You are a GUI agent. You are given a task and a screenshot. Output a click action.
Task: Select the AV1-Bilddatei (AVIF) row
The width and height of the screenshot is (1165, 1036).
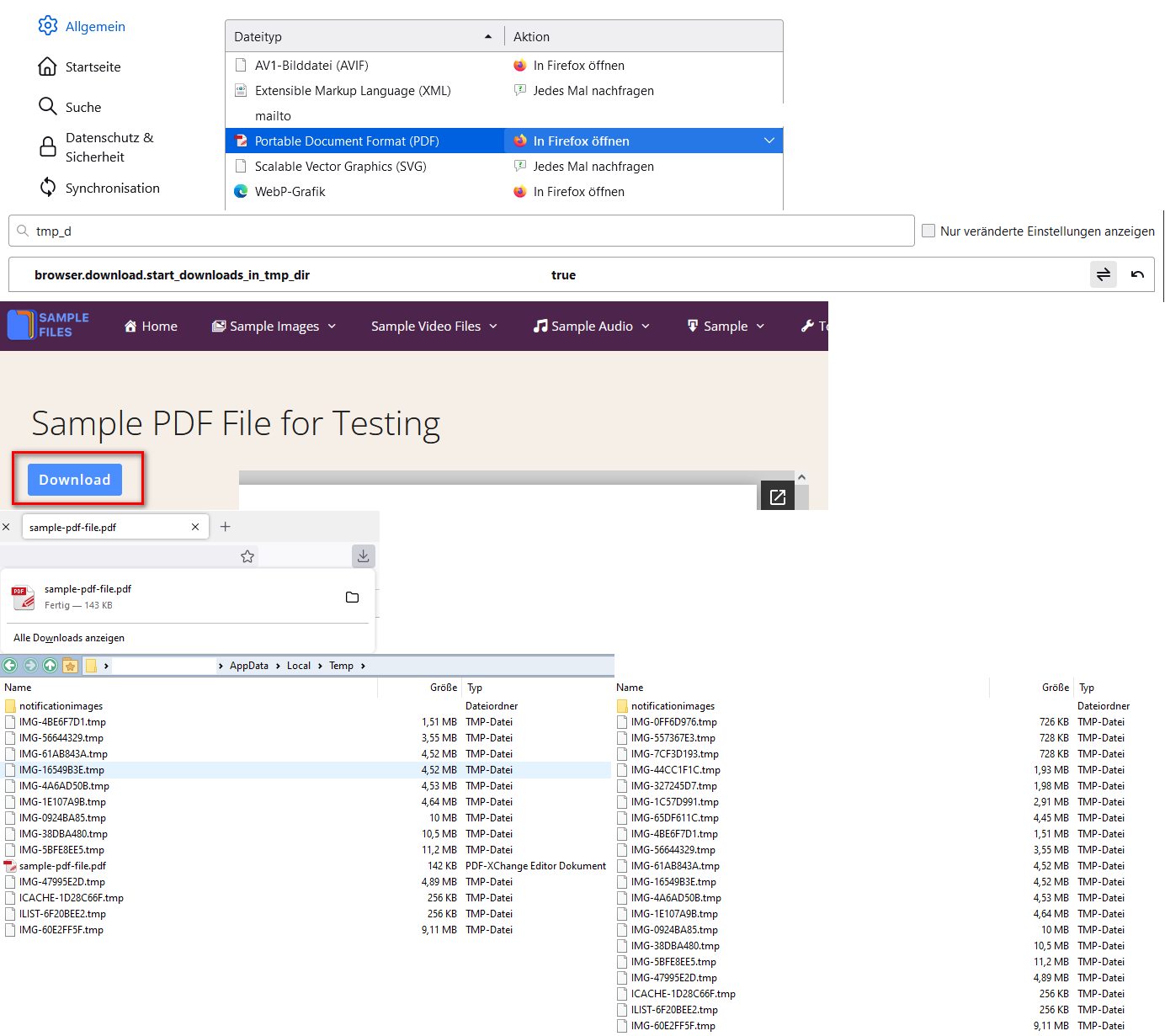tap(504, 65)
